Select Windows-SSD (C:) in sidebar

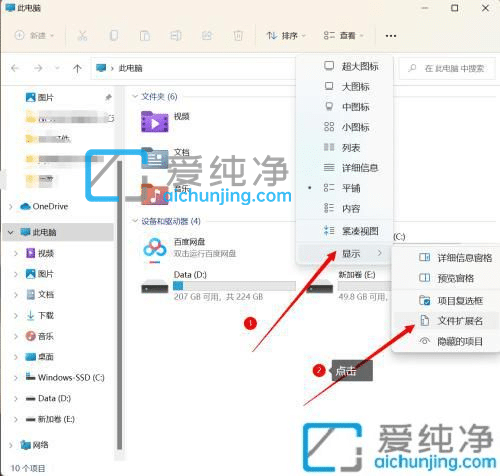coord(65,377)
